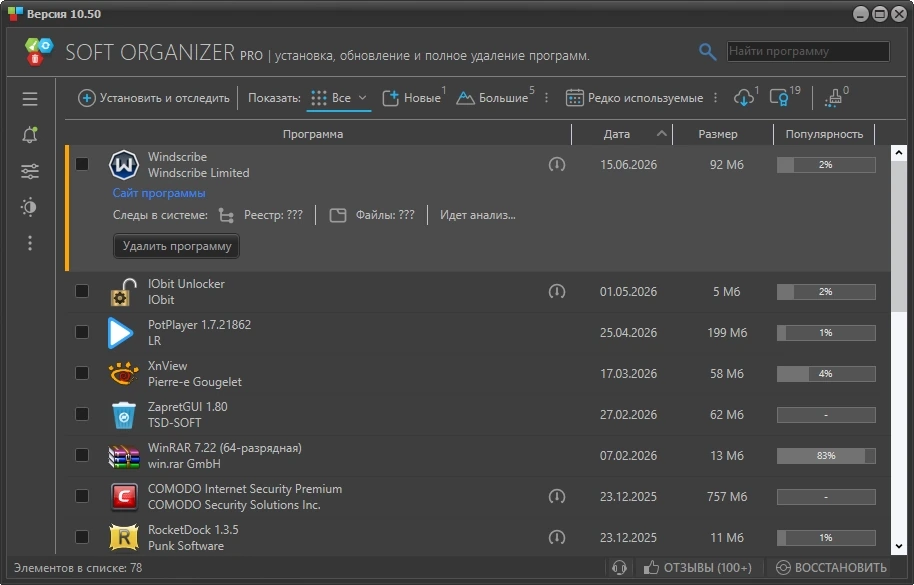
Task: Select the 'ZapretGUI 1.80' program name
Action: [x=188, y=407]
